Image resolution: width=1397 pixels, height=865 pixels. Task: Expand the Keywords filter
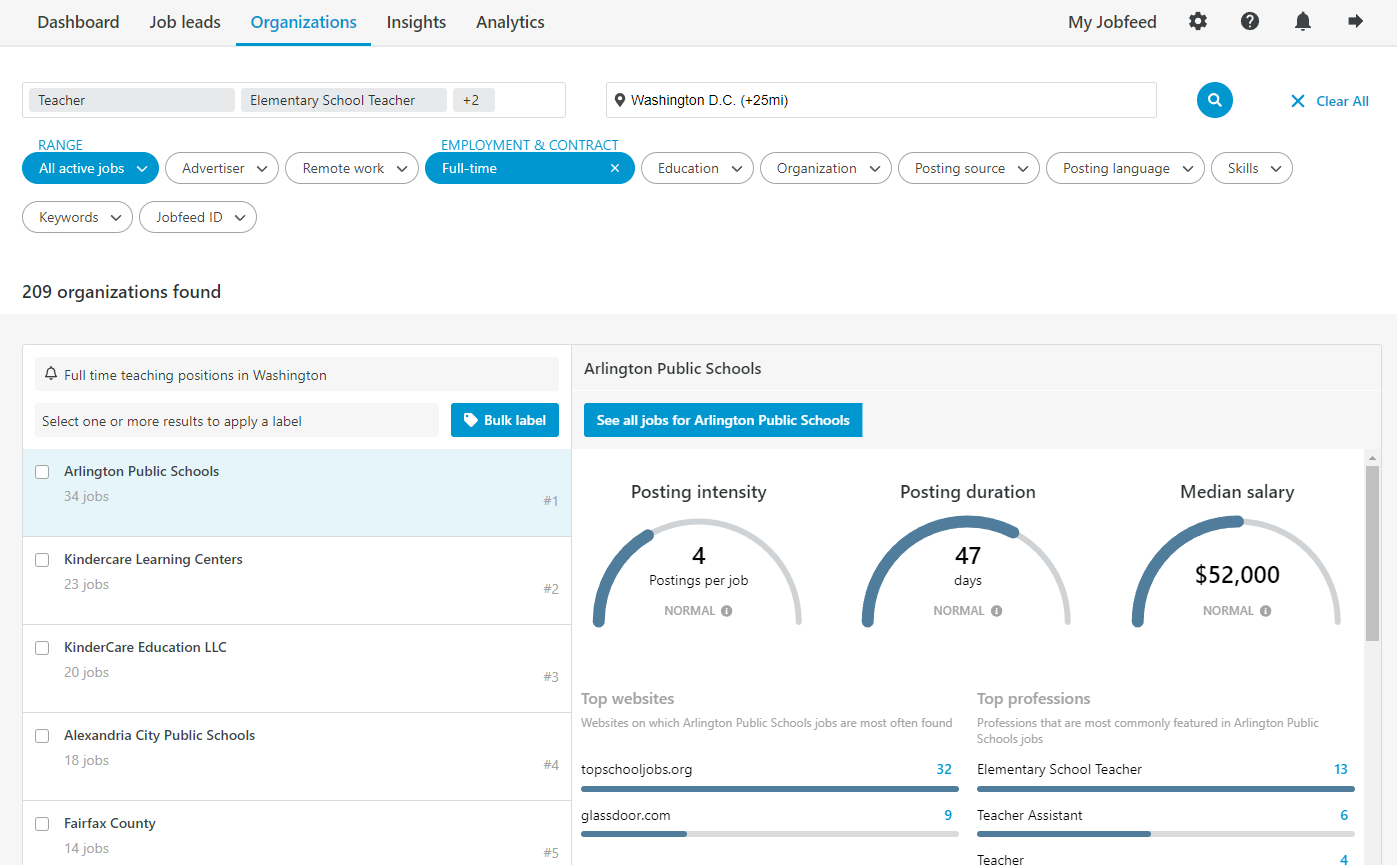coord(77,217)
